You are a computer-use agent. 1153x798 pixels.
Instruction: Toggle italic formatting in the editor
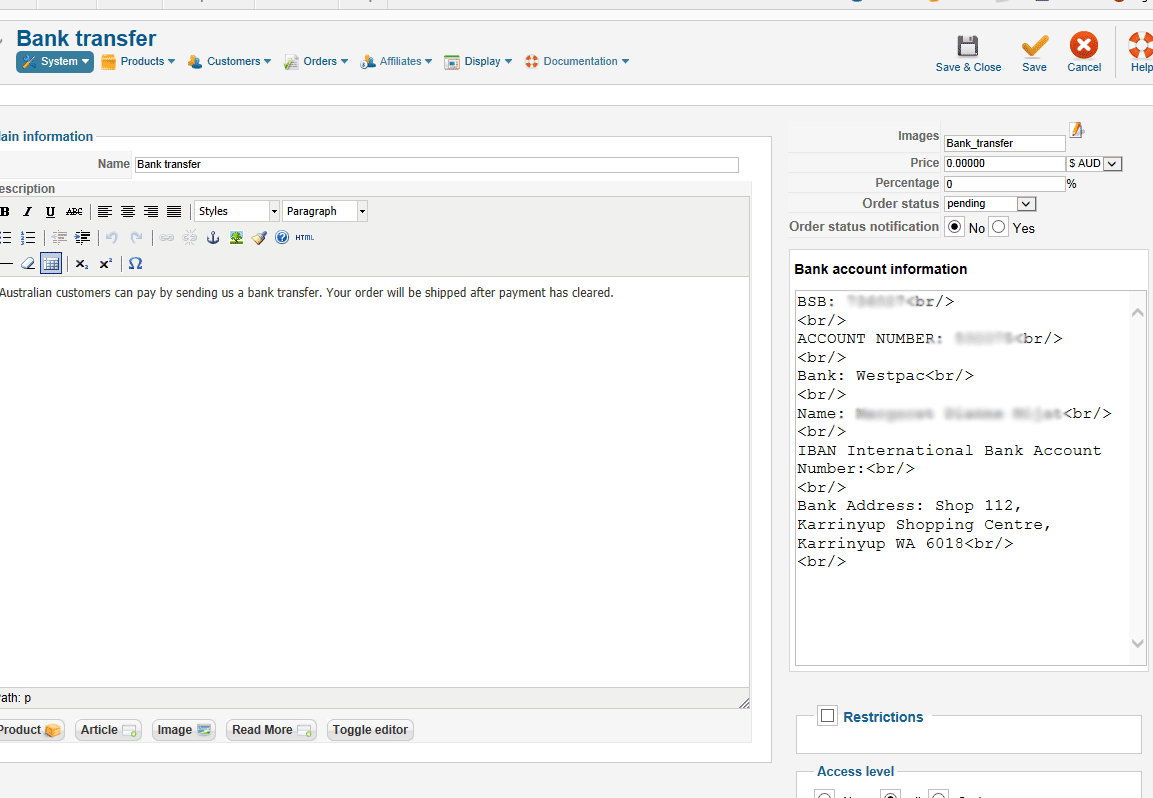pos(27,211)
